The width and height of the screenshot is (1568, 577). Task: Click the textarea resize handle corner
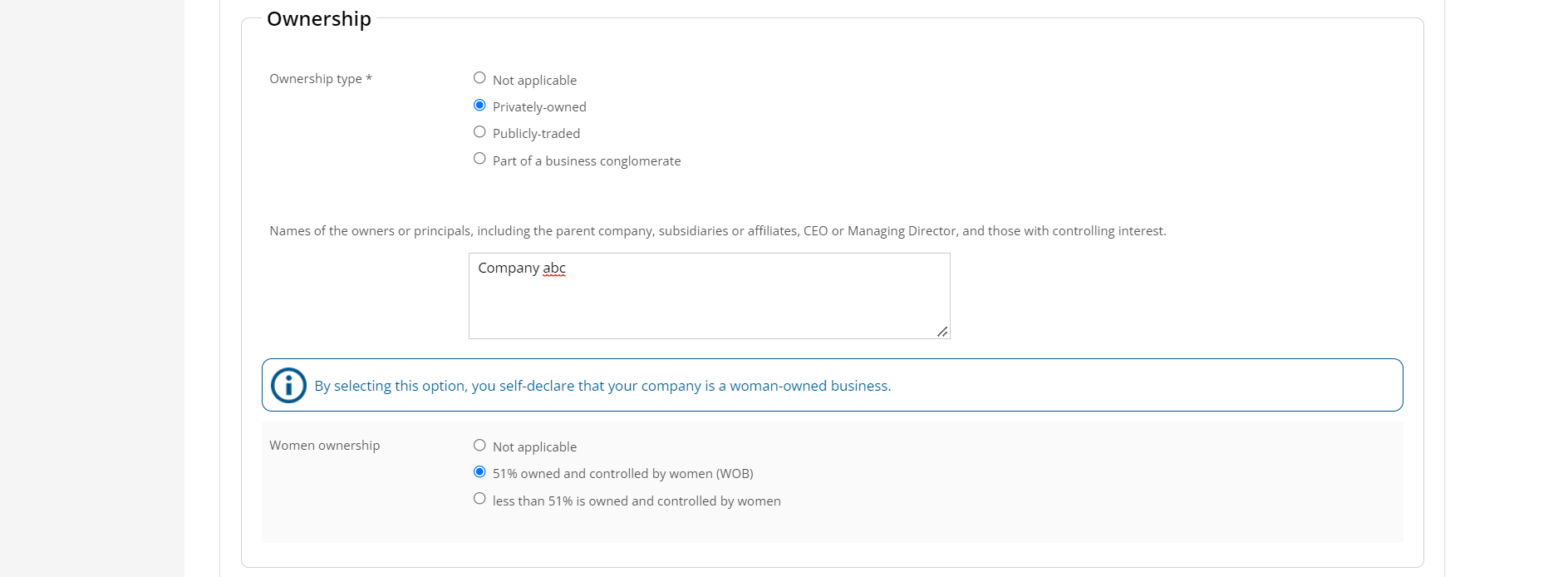(x=942, y=332)
